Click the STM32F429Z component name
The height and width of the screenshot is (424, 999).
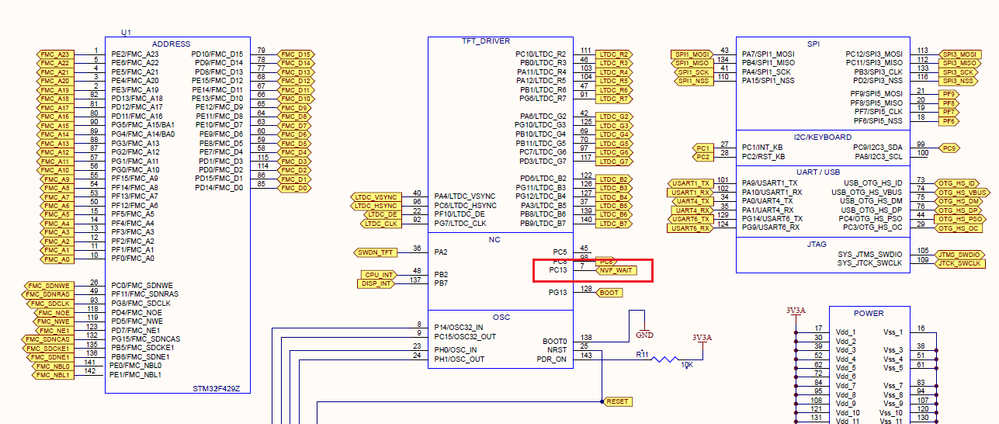(x=218, y=388)
